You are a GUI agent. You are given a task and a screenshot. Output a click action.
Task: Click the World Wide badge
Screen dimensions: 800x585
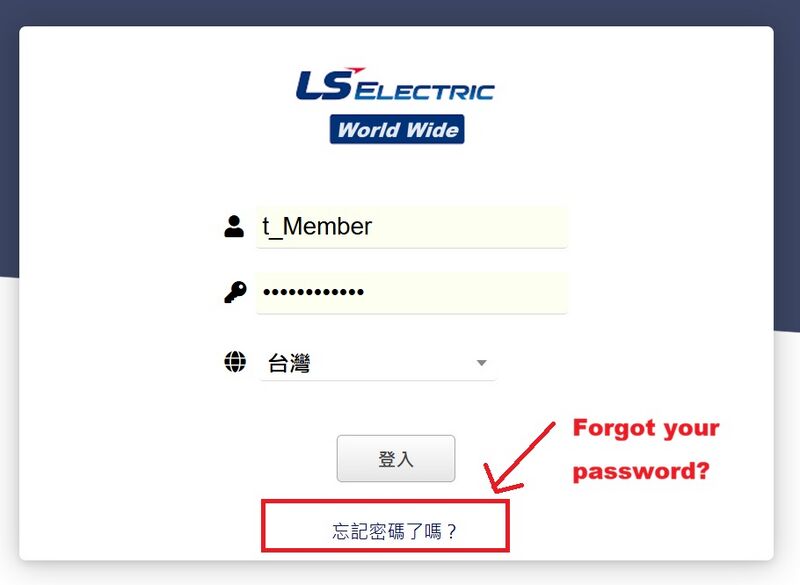397,129
